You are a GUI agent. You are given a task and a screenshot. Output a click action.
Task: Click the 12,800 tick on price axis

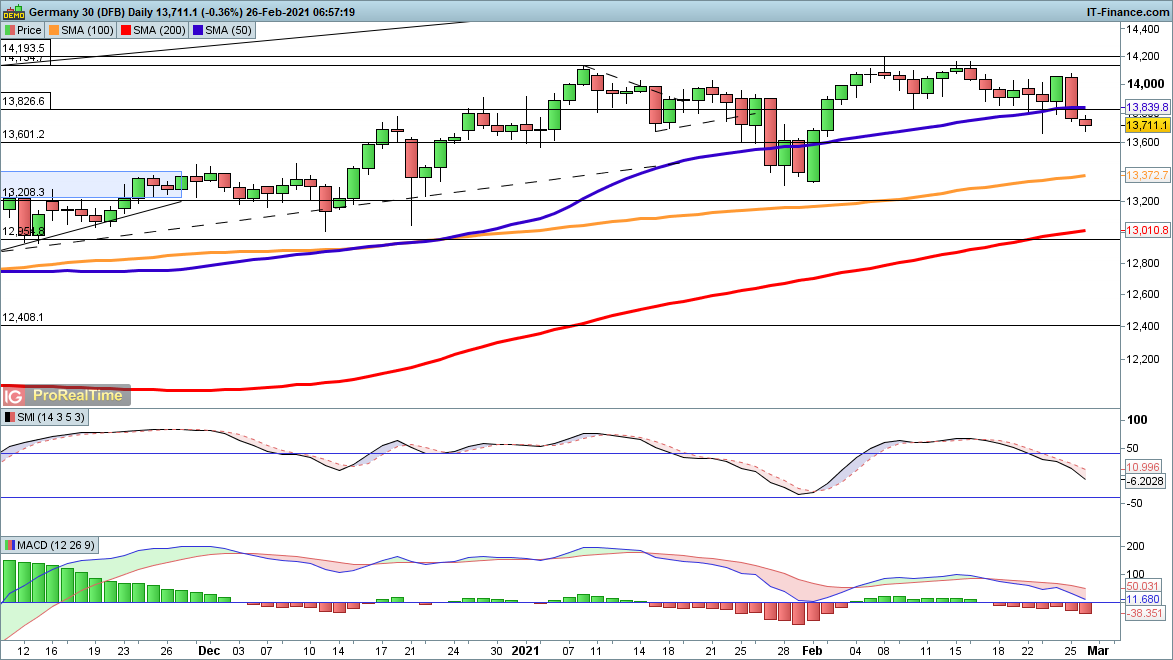(1142, 263)
